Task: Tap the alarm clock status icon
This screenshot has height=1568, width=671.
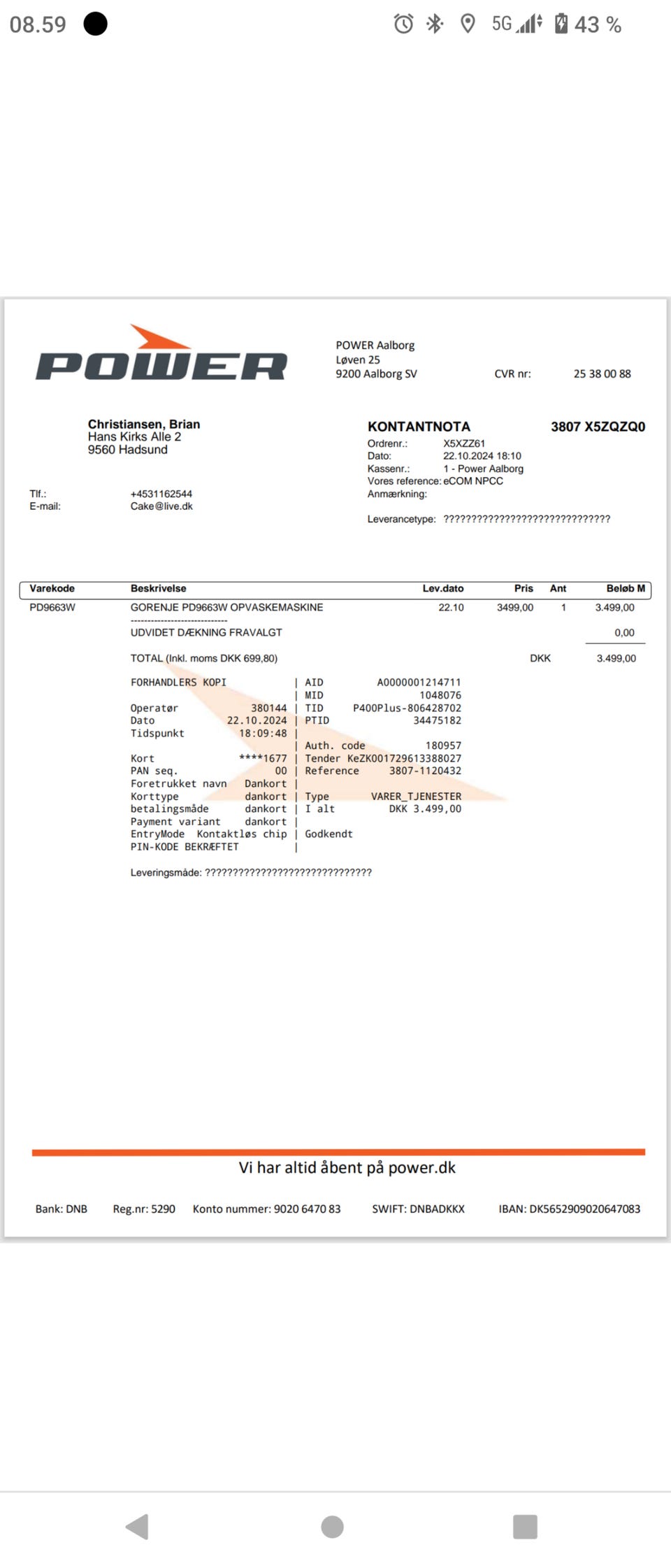Action: (403, 24)
